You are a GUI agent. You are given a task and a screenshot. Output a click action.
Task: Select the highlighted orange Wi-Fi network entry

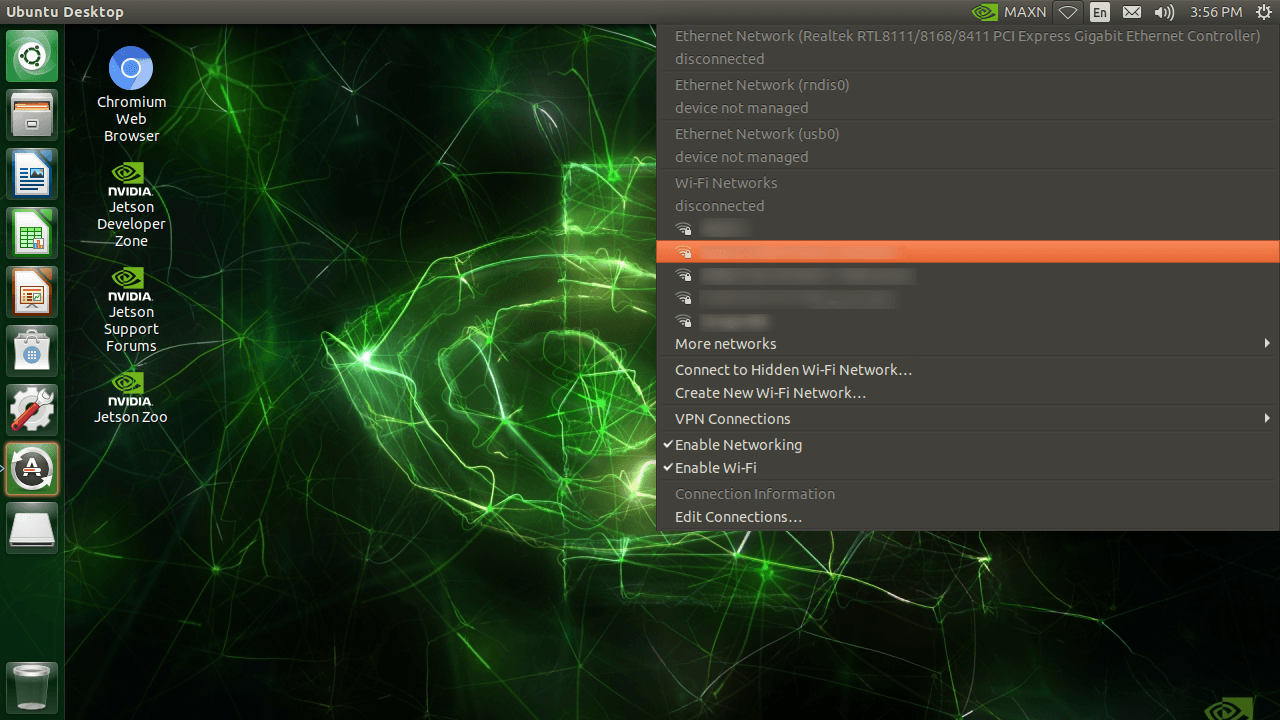pyautogui.click(x=967, y=252)
